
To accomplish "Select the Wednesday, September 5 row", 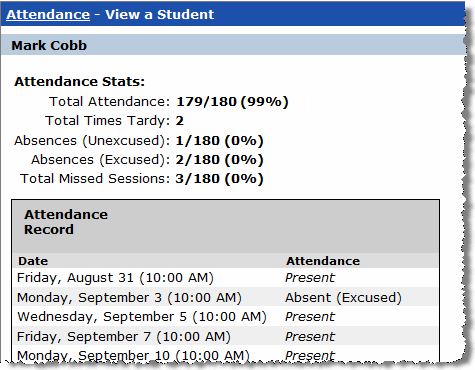I will (225, 316).
